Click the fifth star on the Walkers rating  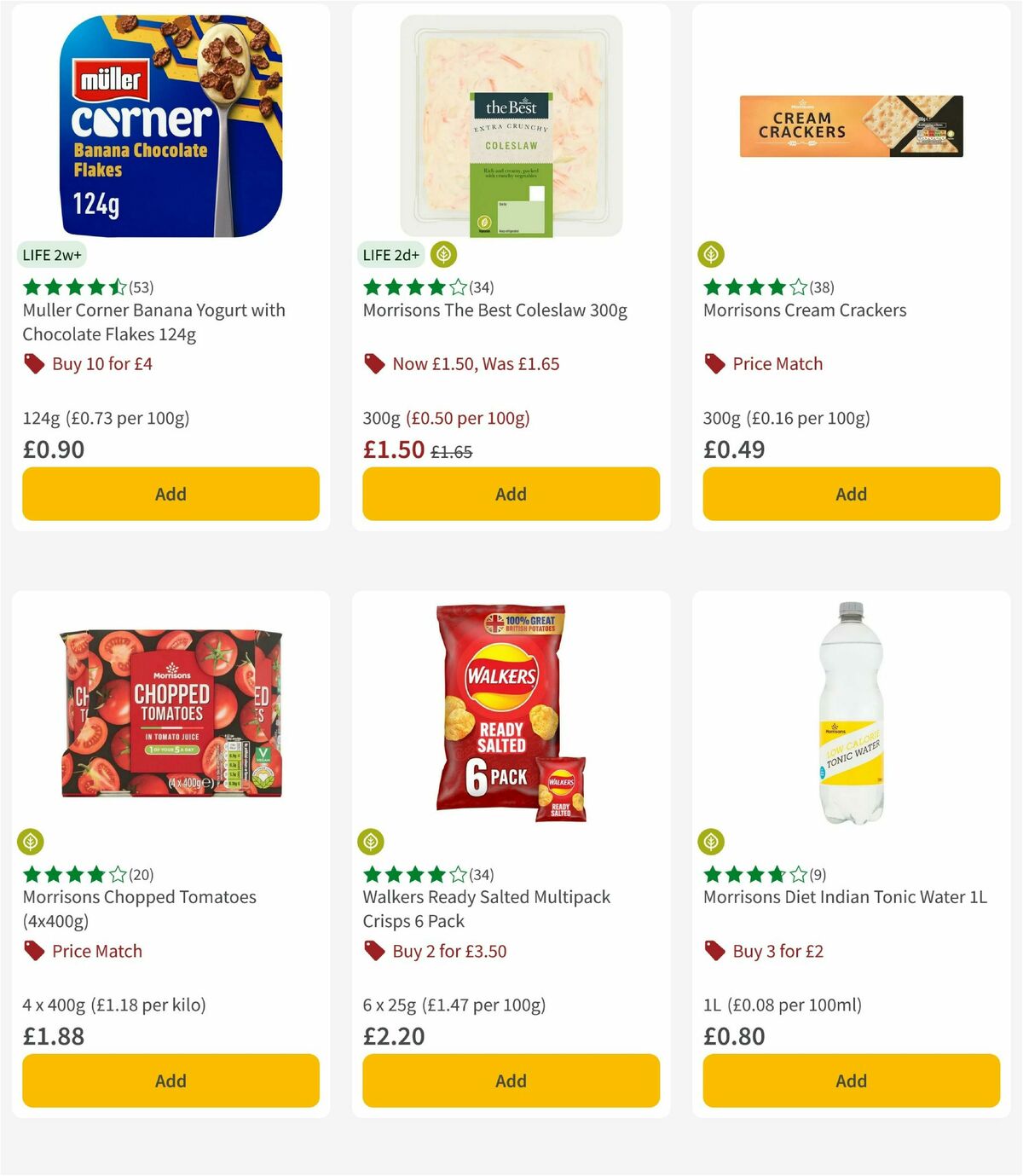tap(457, 874)
